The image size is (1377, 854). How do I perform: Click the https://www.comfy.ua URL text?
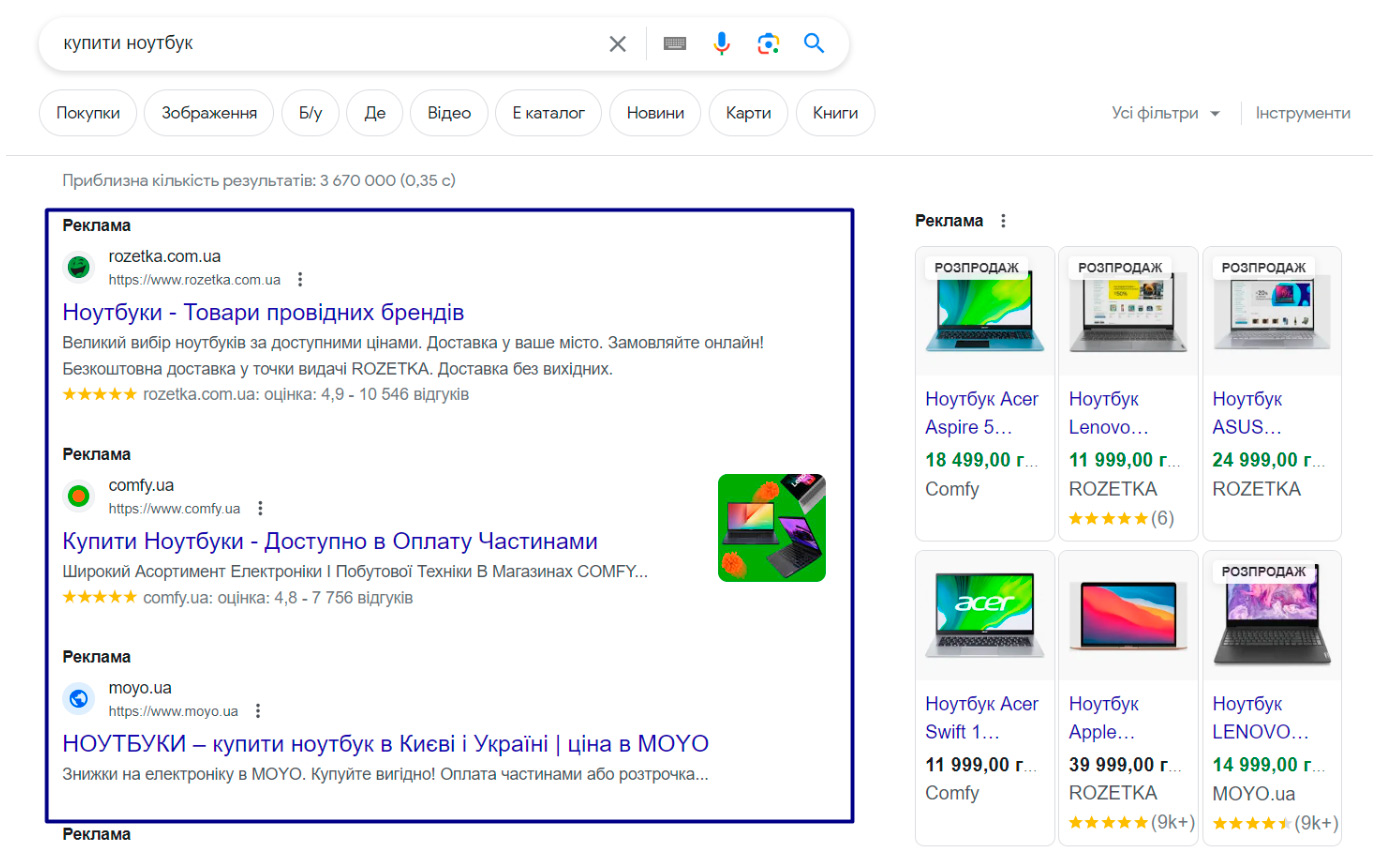(175, 508)
